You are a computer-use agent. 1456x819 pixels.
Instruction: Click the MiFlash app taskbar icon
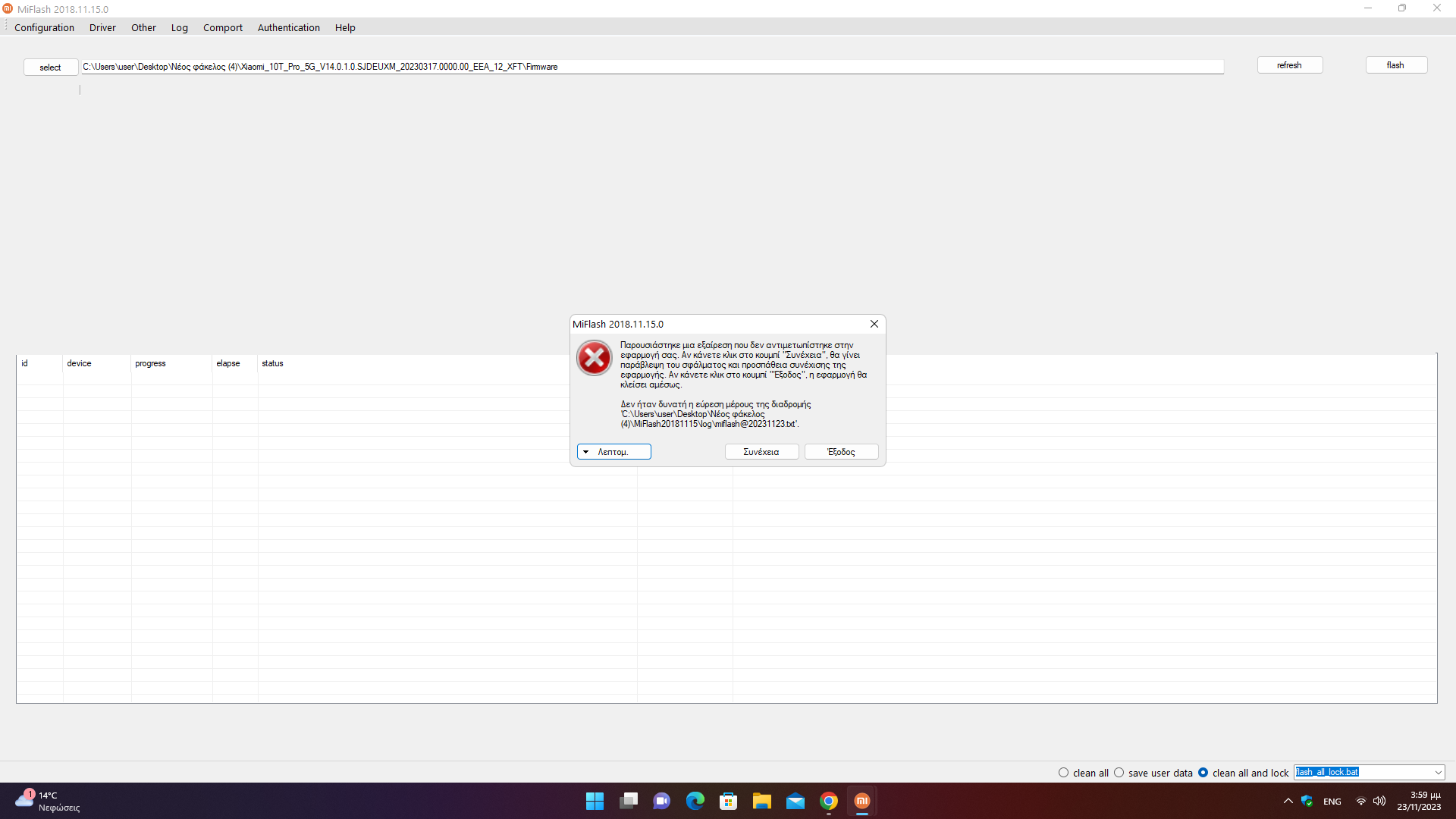click(x=861, y=801)
